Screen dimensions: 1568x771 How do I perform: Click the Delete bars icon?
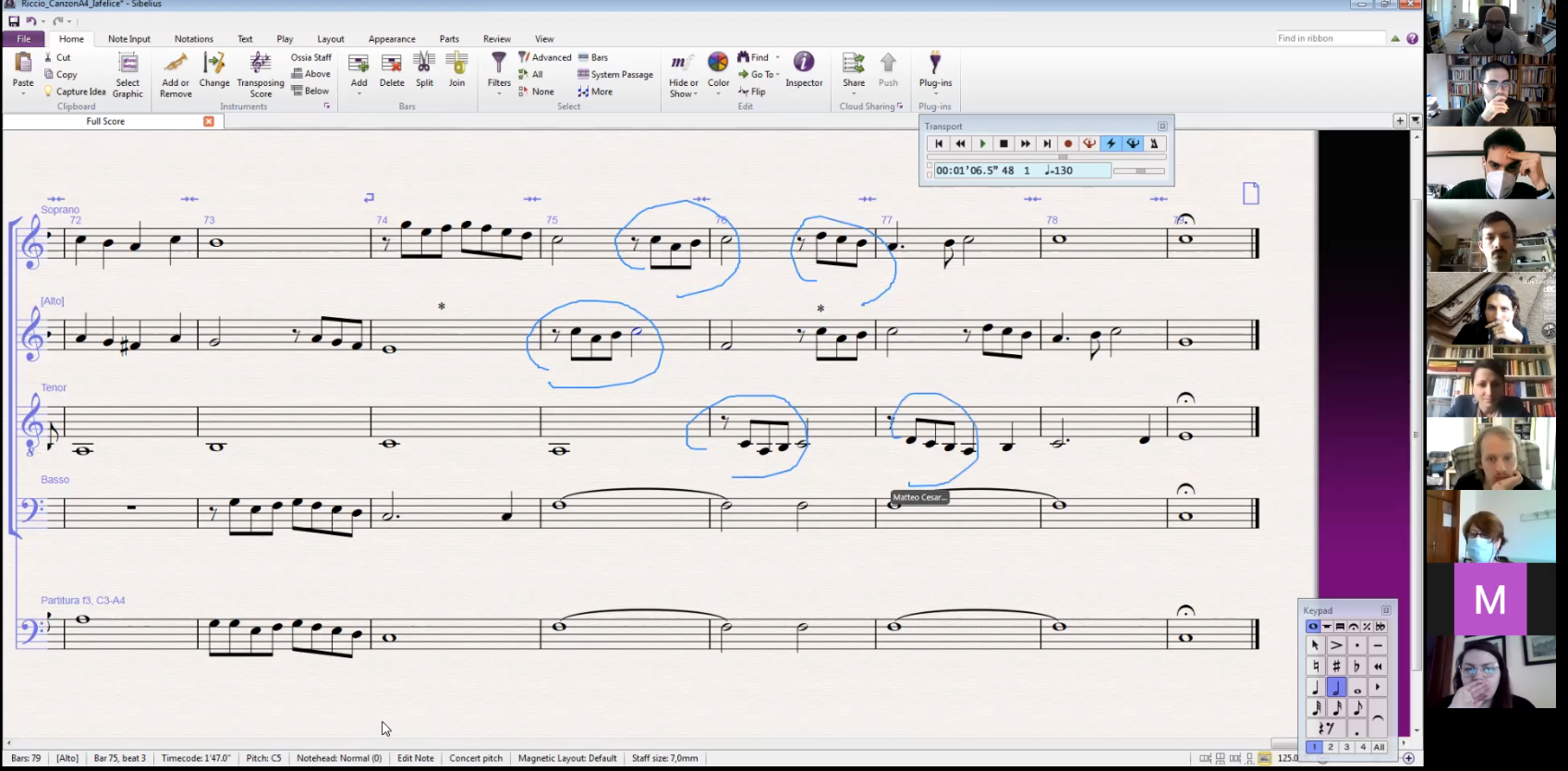point(392,63)
